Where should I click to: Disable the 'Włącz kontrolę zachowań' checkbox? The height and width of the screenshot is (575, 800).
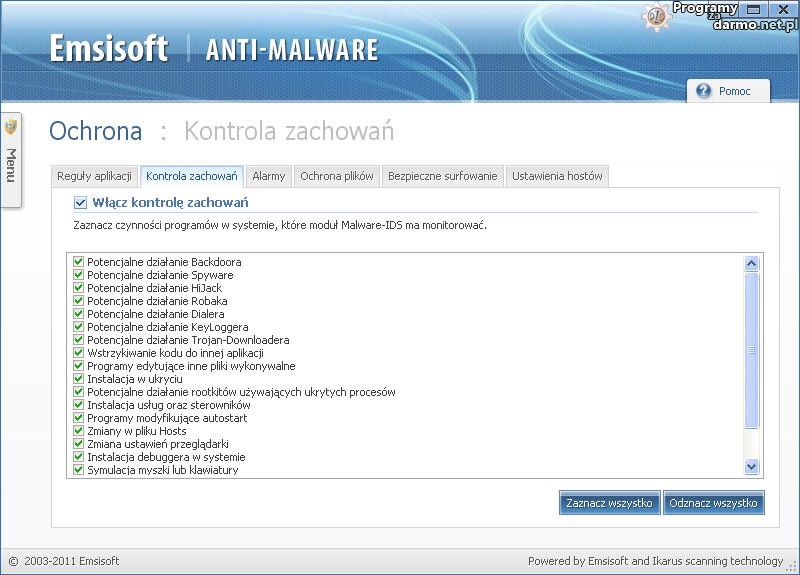click(x=80, y=203)
